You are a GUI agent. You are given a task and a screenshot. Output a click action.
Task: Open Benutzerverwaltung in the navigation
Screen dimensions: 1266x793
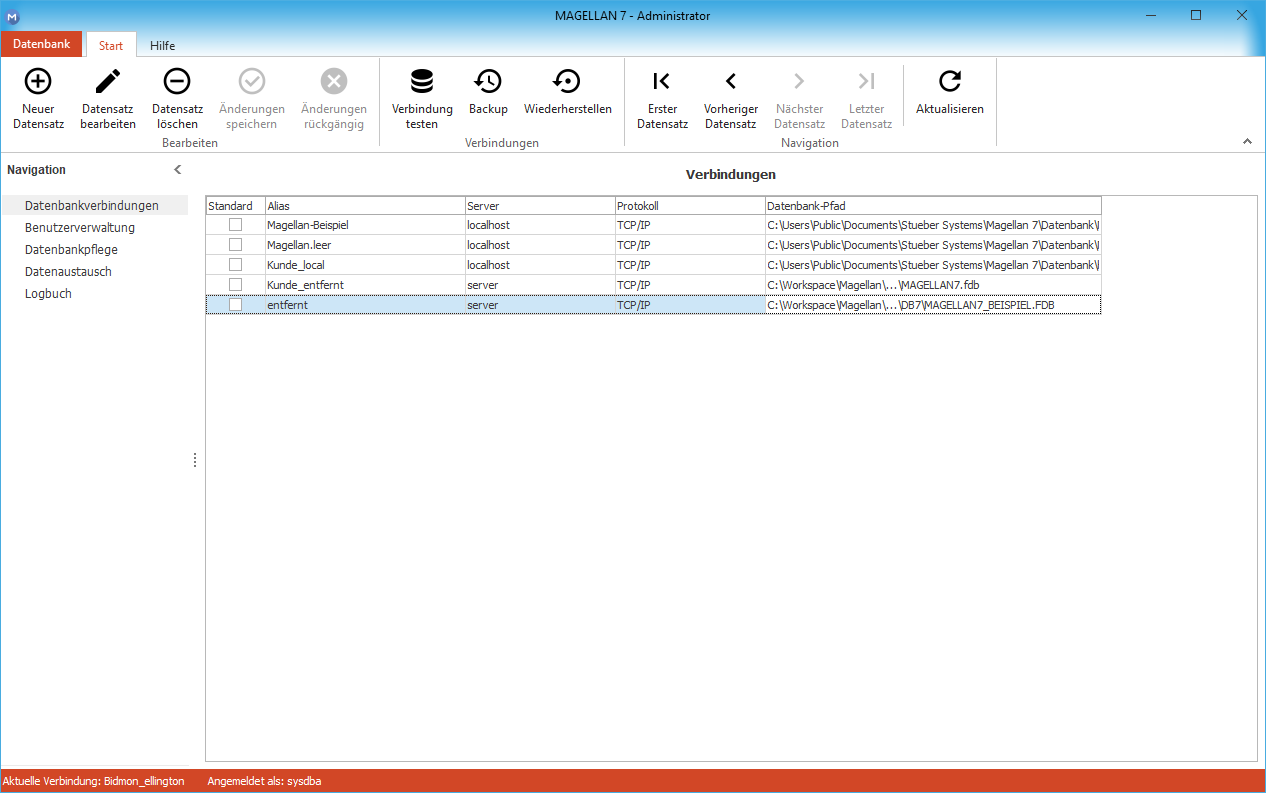(80, 228)
